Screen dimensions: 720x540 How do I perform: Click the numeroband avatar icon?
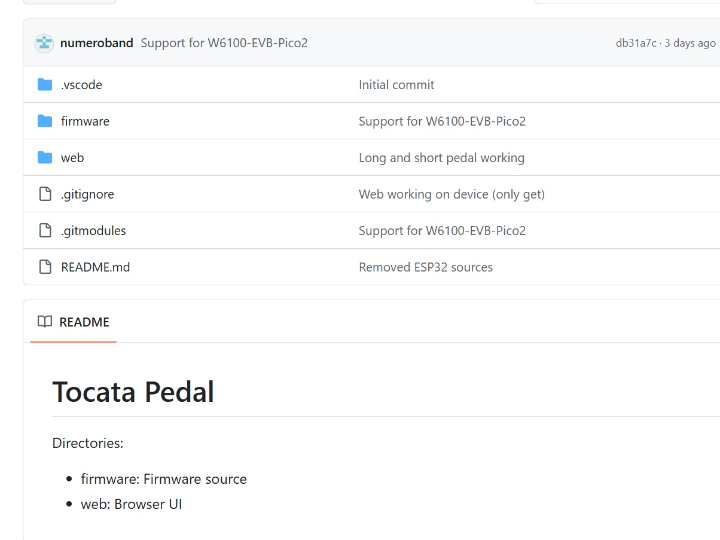coord(45,43)
